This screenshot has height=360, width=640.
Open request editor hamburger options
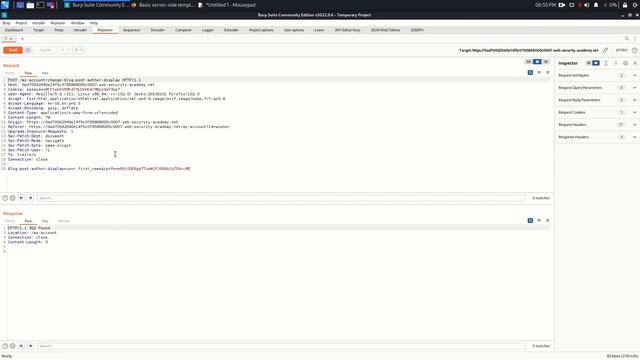pyautogui.click(x=548, y=73)
